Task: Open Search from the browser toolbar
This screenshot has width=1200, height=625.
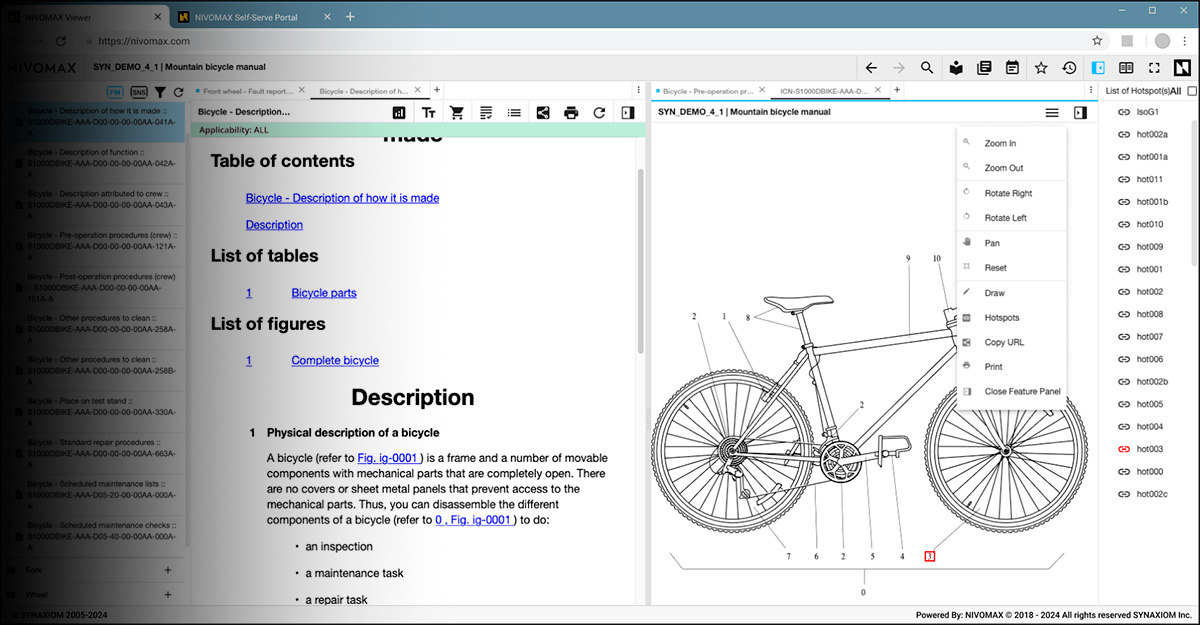Action: [926, 68]
